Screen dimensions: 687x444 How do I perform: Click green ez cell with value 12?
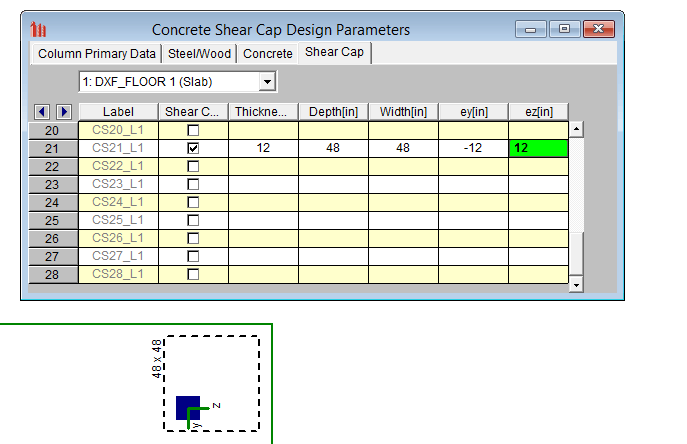pos(538,148)
